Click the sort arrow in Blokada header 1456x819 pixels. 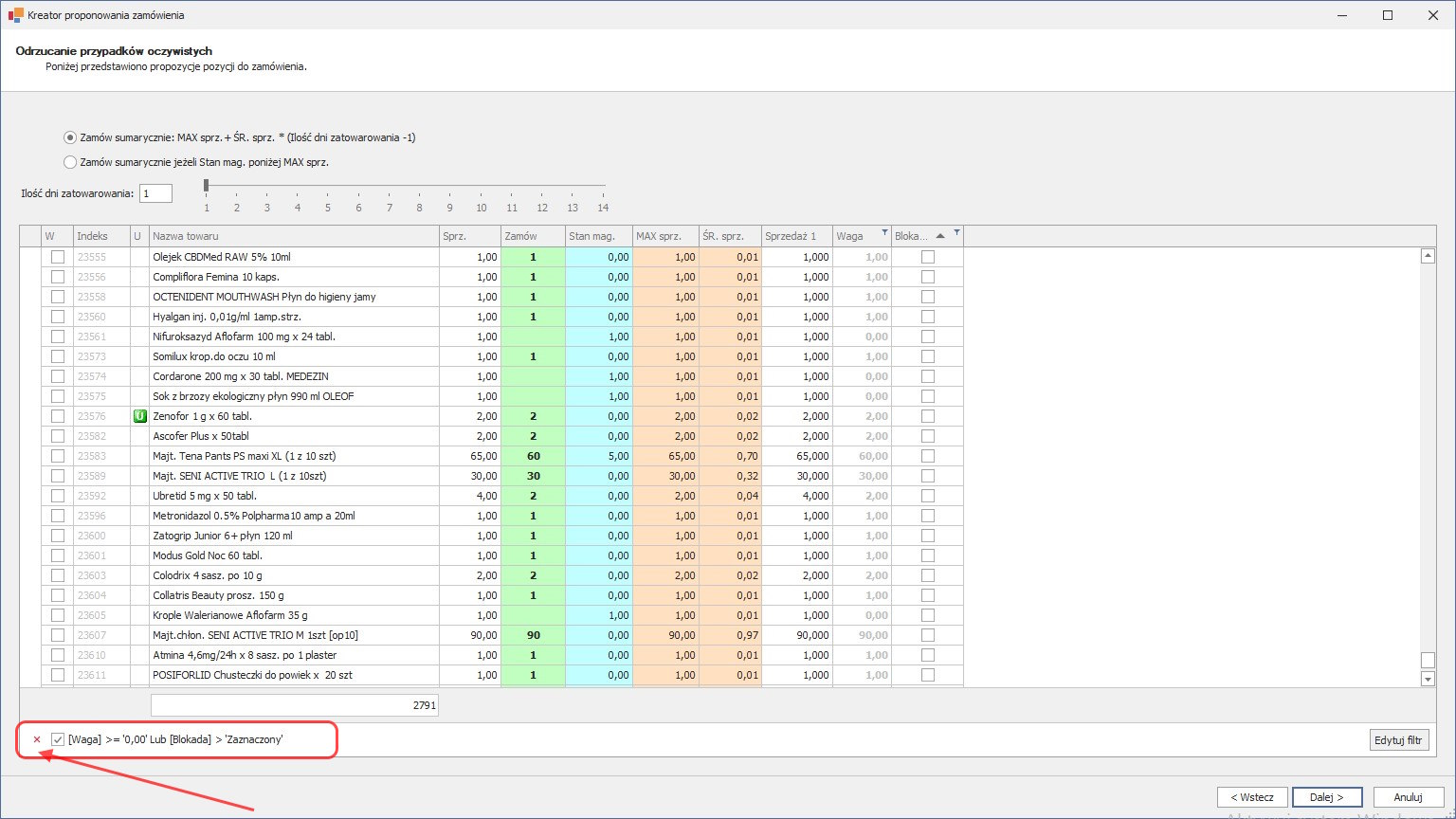point(939,236)
